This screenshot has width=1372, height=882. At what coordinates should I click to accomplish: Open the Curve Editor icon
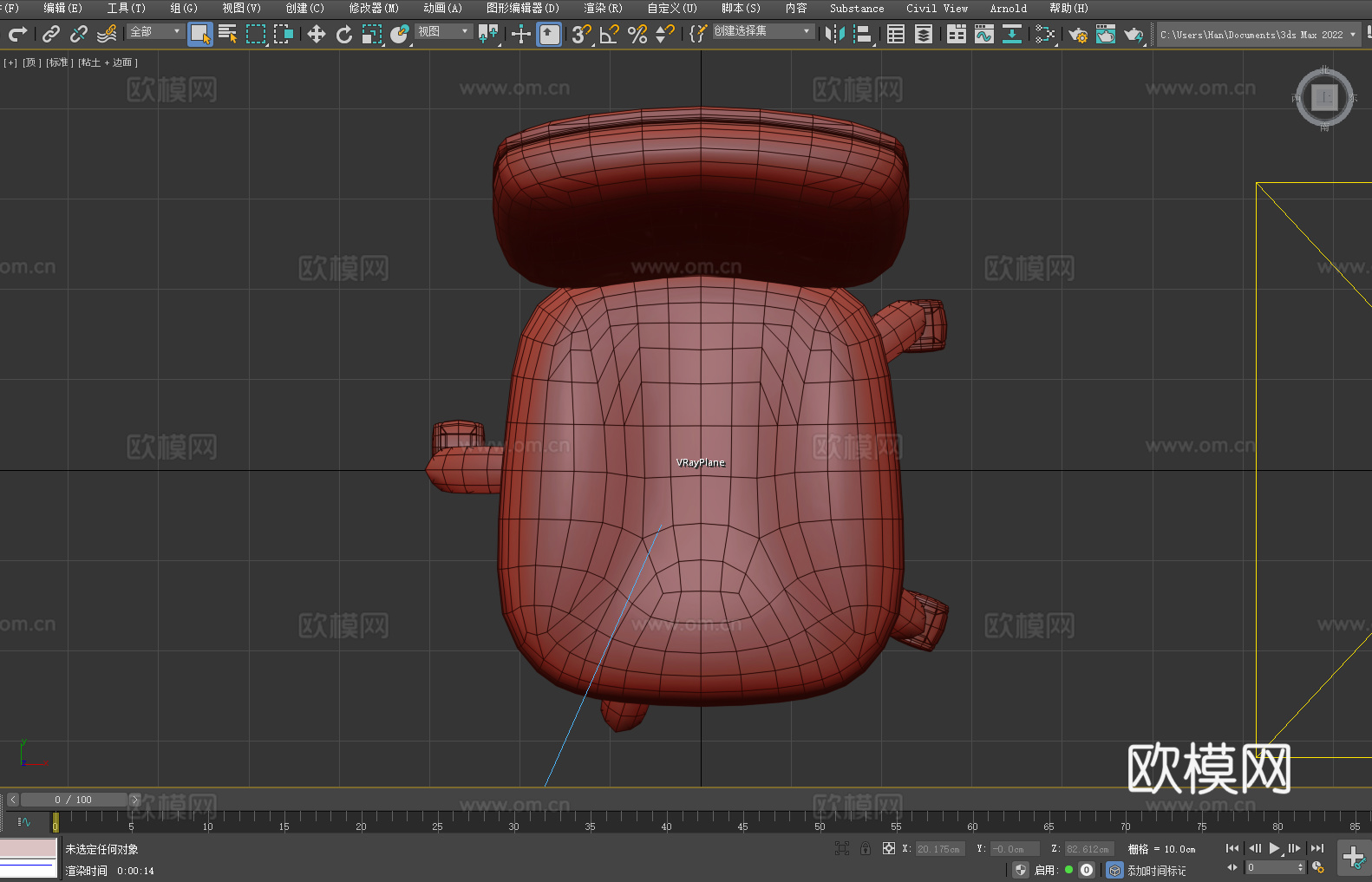point(984,34)
